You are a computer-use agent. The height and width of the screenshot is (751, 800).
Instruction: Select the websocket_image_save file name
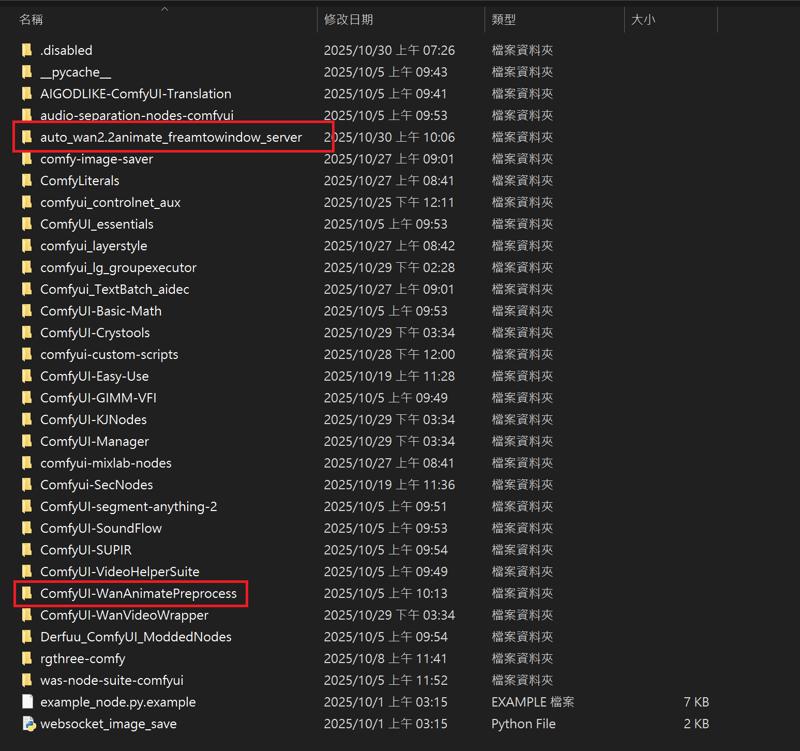coord(108,723)
